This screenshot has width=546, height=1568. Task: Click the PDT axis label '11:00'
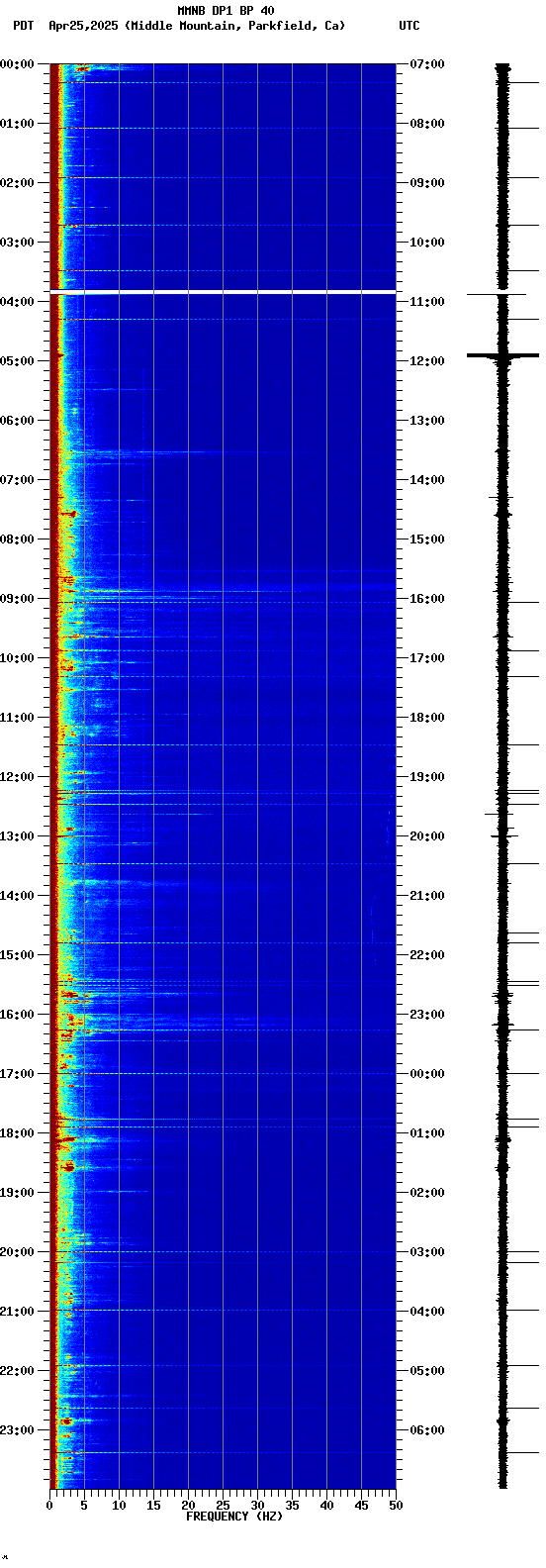point(17,718)
